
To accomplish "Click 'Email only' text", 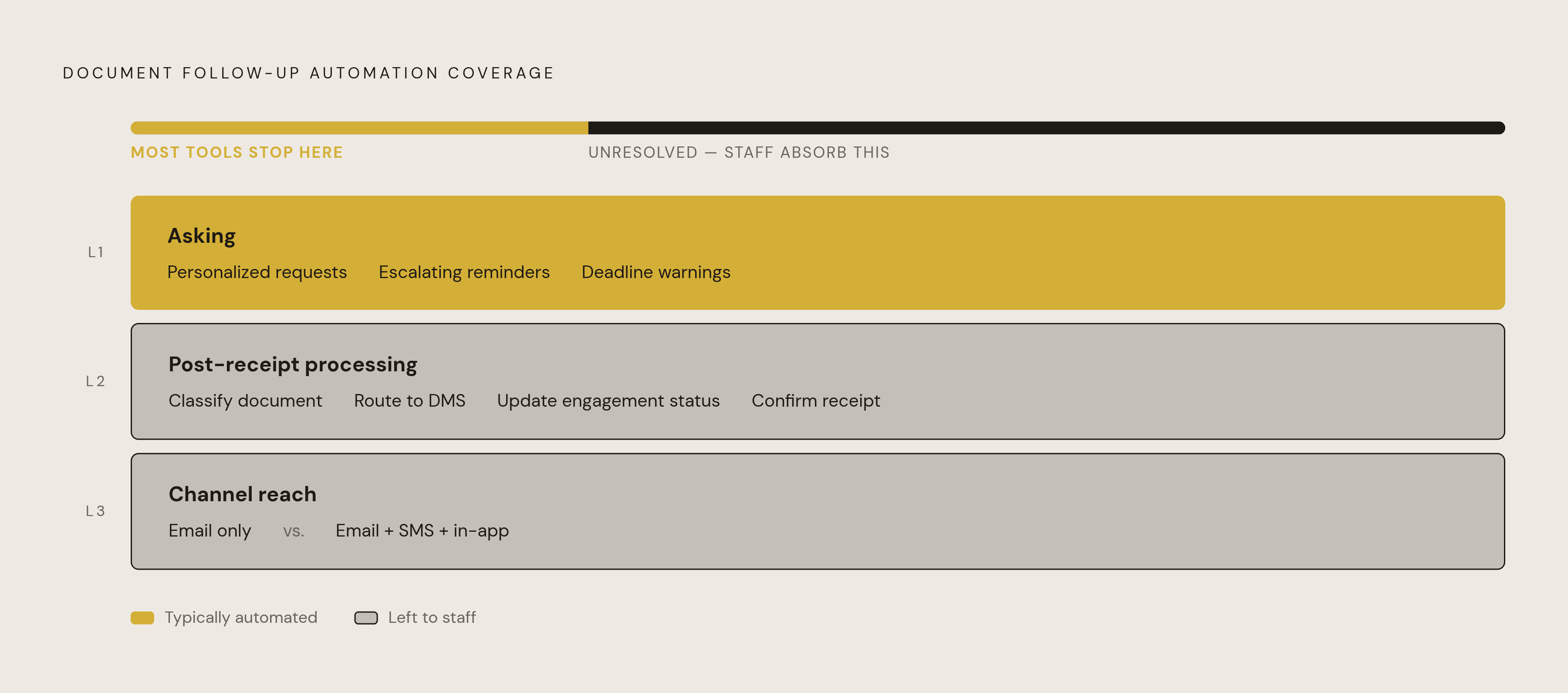I will coord(210,530).
